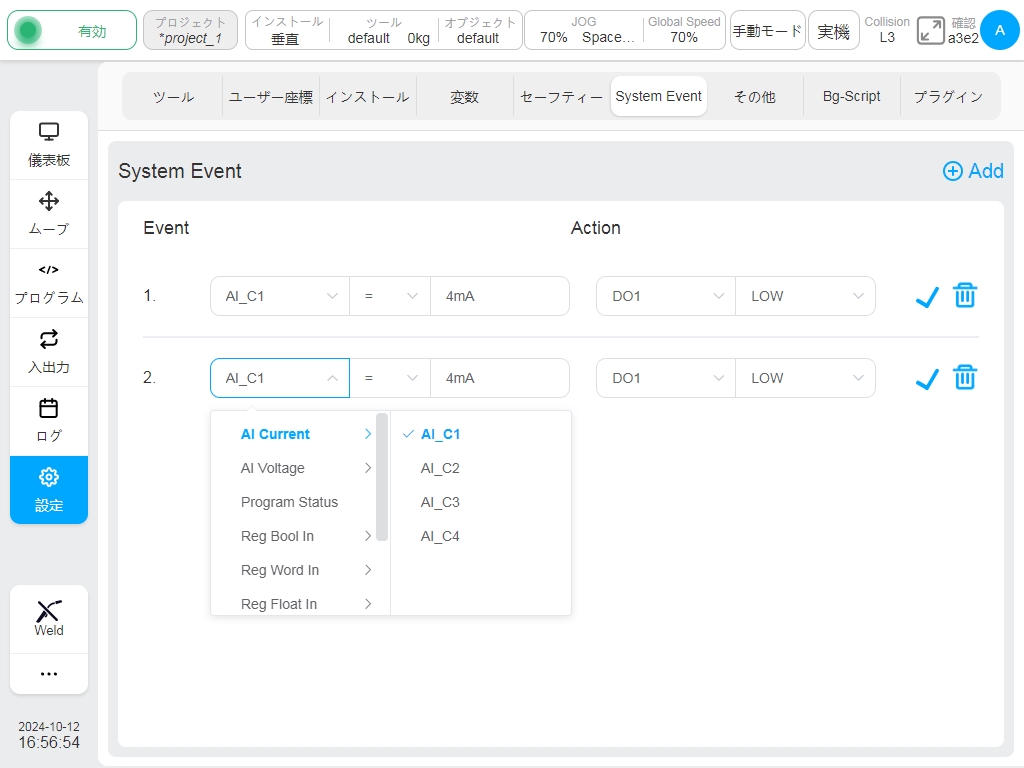This screenshot has height=768, width=1024.
Task: Switch to the Bg-Script tab
Action: (x=852, y=97)
